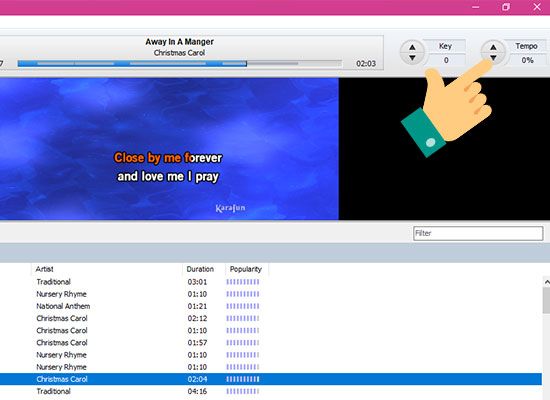
Task: Click the 01:21 duration cell
Action: click(197, 306)
